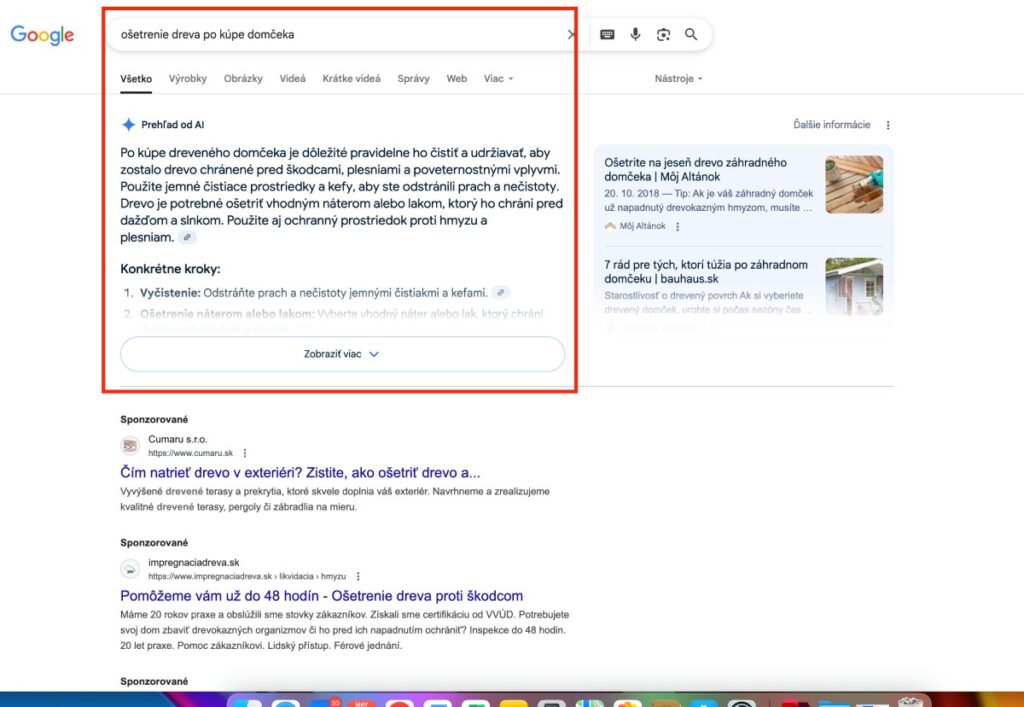Image resolution: width=1024 pixels, height=707 pixels.
Task: Switch to the Výrobky tab
Action: pos(187,78)
